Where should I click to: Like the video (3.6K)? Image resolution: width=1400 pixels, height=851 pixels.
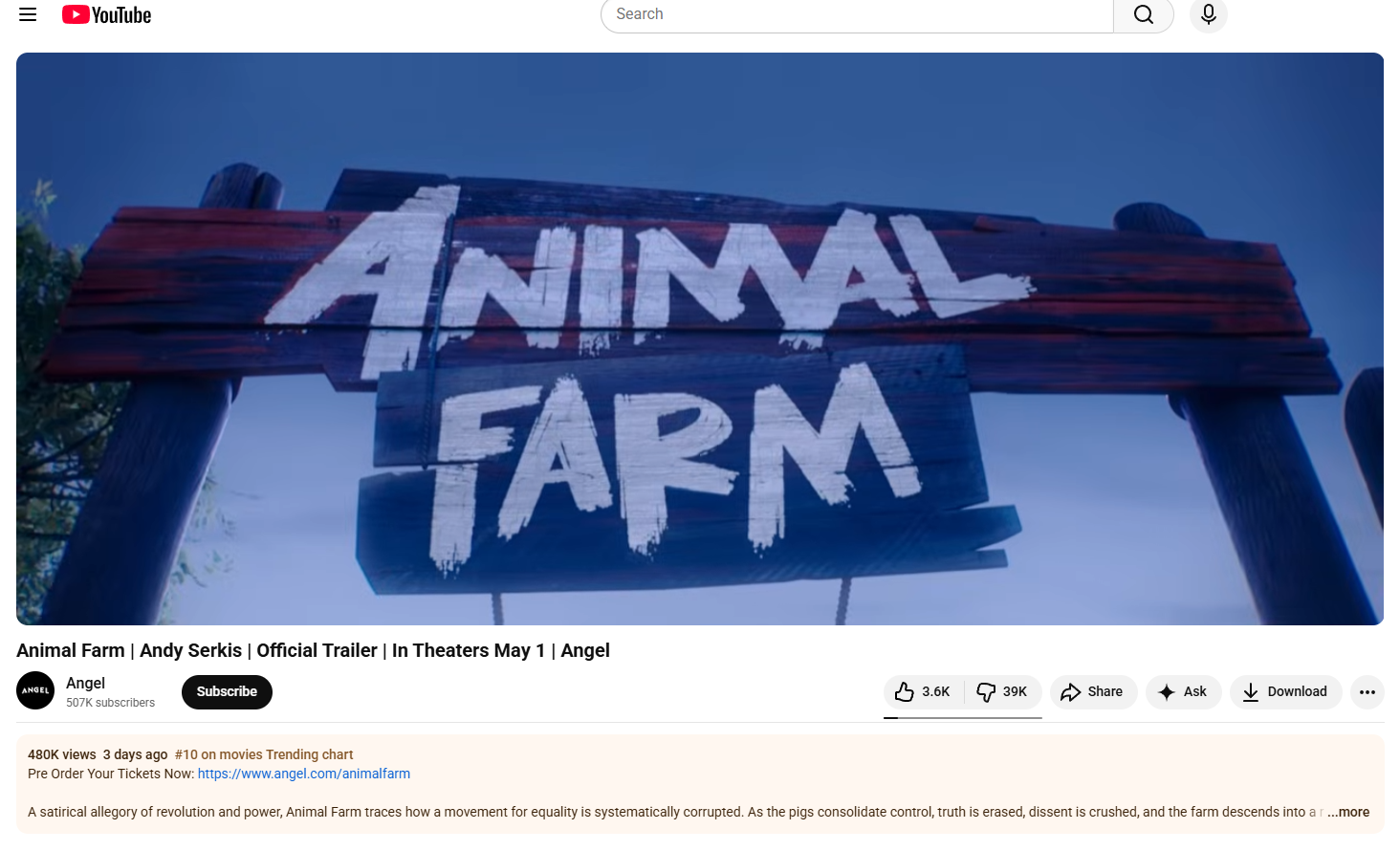click(x=924, y=691)
